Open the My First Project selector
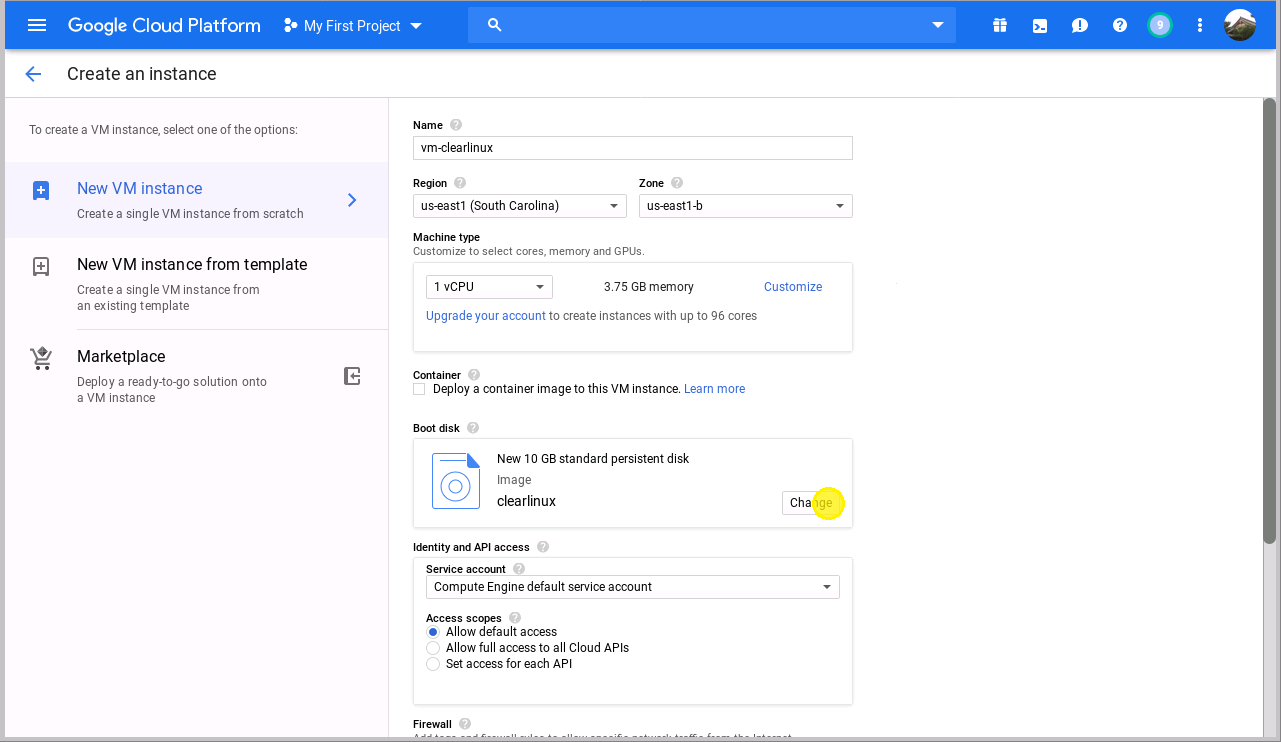Screen dimensions: 1281x742 pos(353,26)
